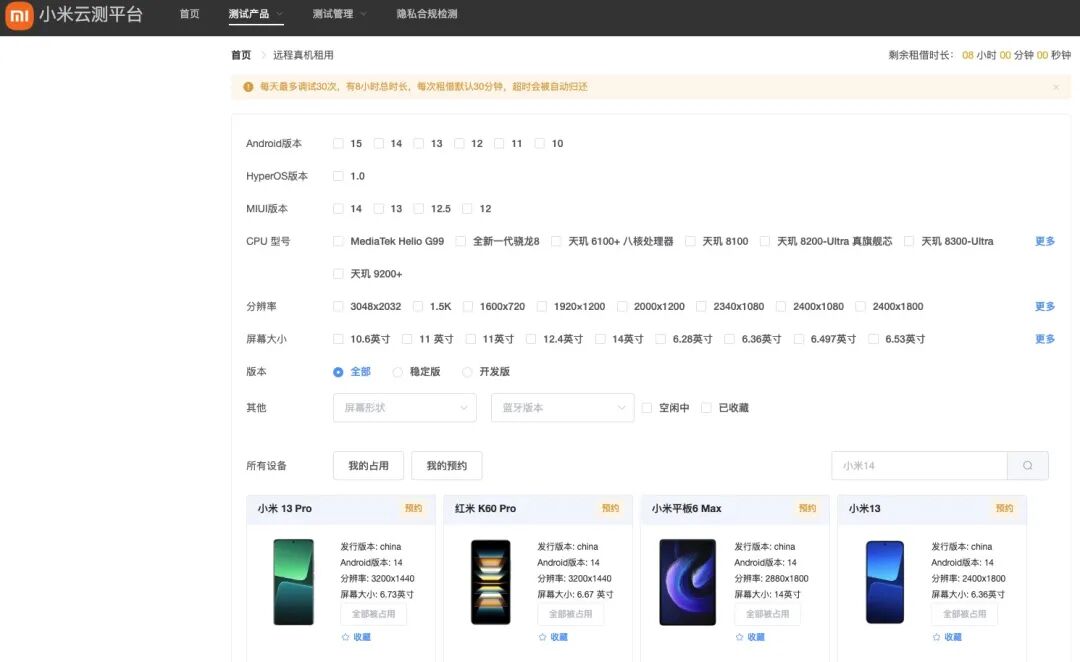The image size is (1080, 662).
Task: Click star 收藏 icon for 小米 13 Pro
Action: coord(346,637)
